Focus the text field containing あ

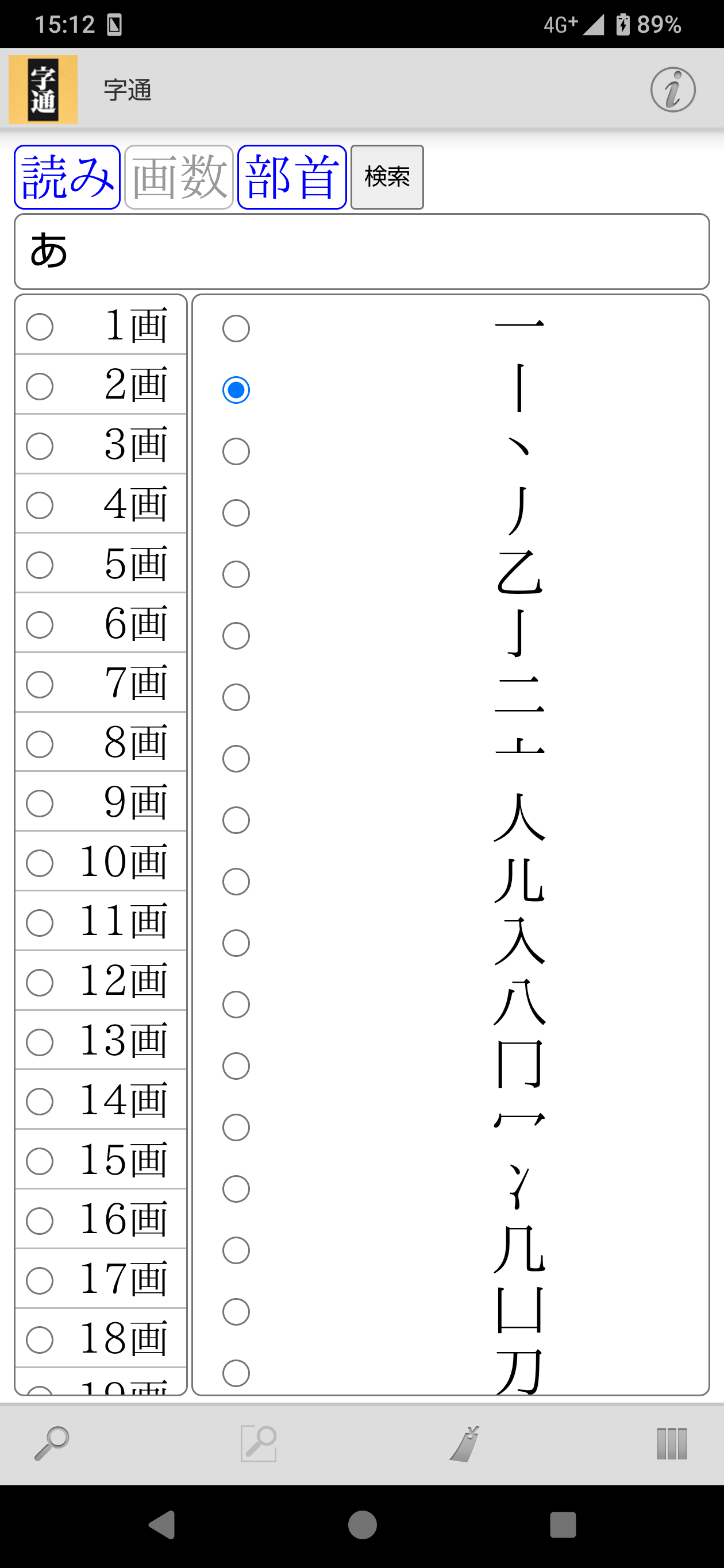coord(361,252)
